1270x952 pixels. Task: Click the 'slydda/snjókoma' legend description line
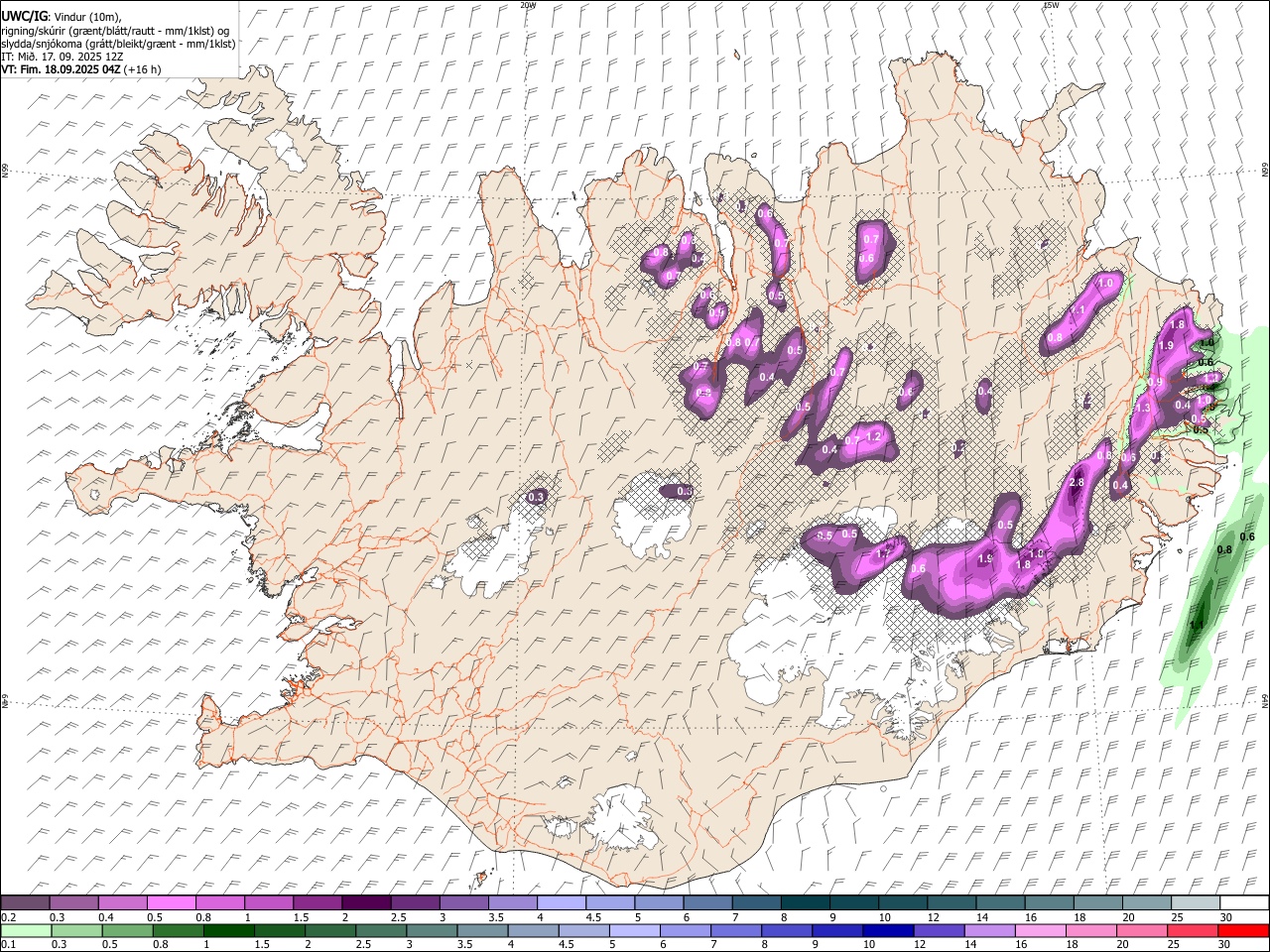click(118, 44)
